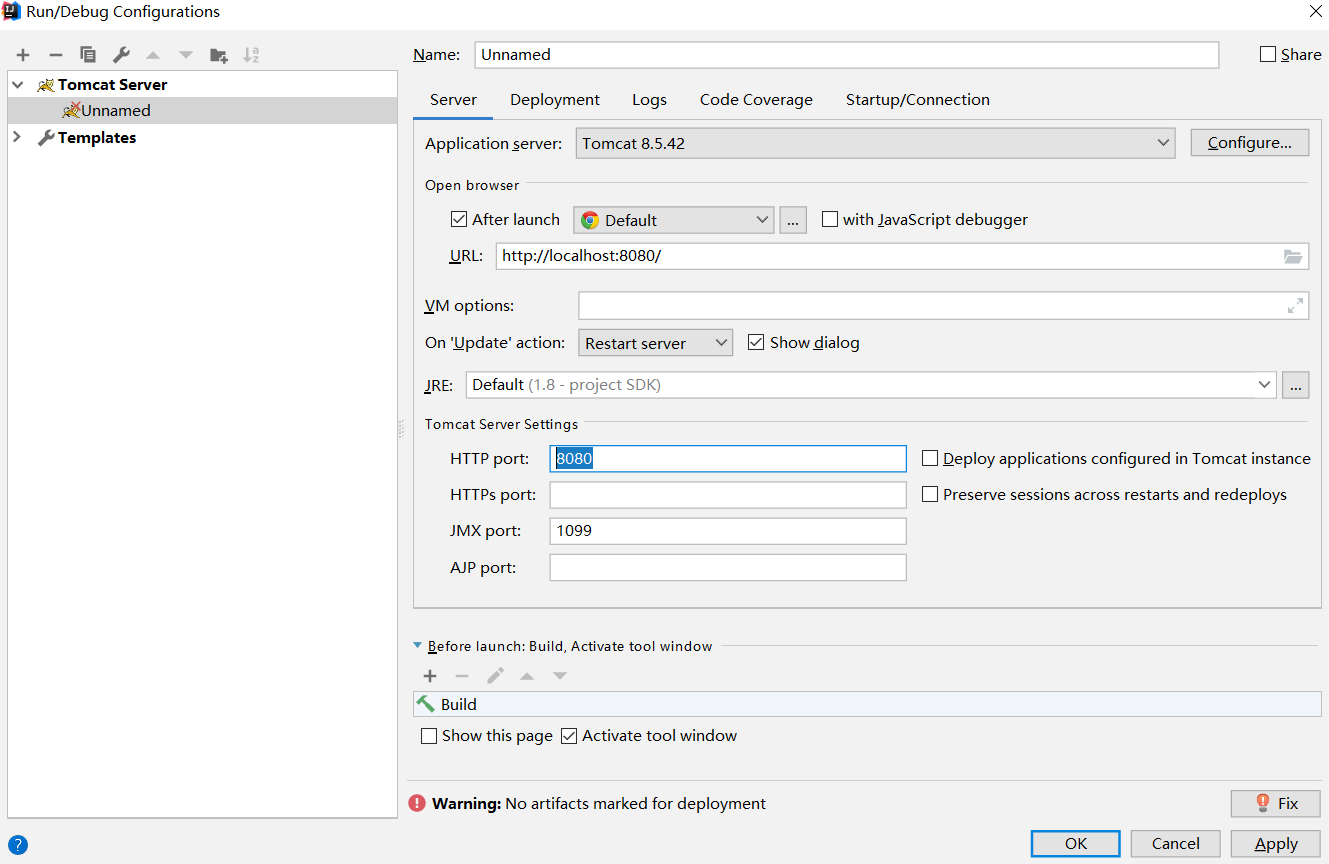This screenshot has height=864, width=1329.
Task: Click the HTTP port field
Action: [728, 459]
